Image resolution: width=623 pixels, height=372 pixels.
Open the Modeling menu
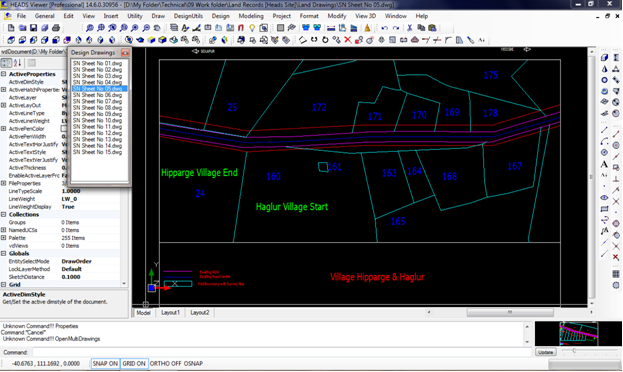pos(251,16)
